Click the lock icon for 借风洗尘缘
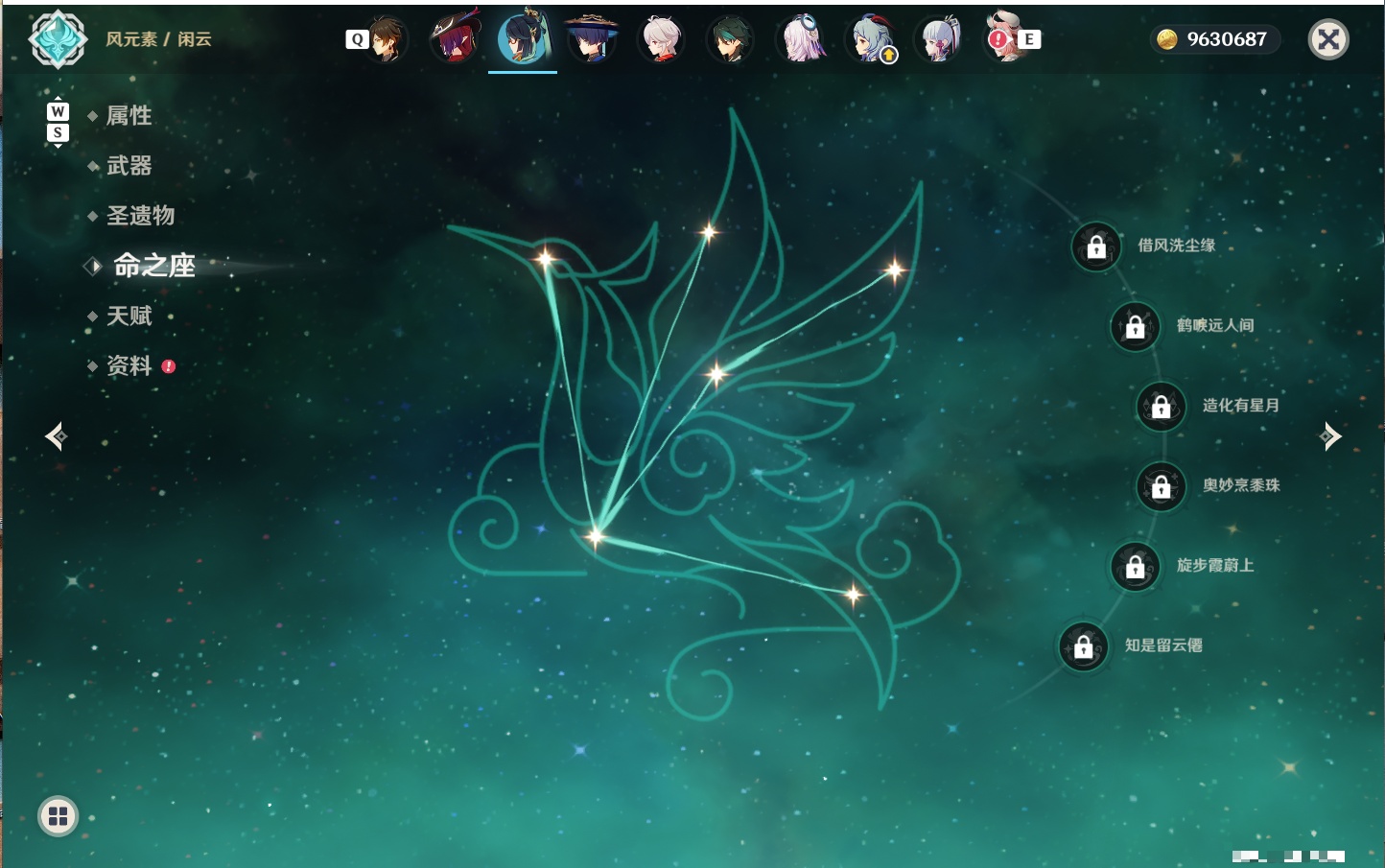Screen dimensions: 1385x868 click(x=1096, y=247)
